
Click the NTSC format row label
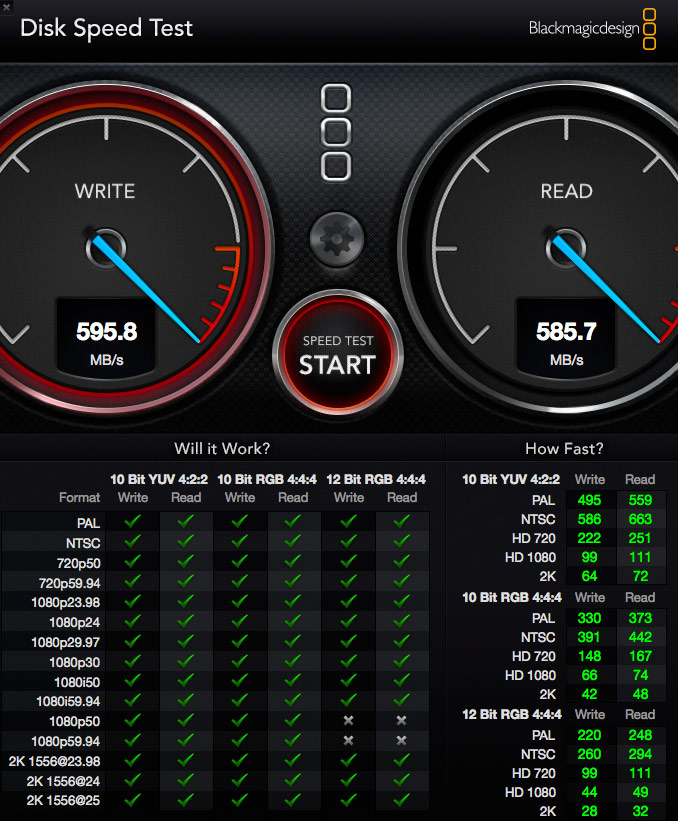83,543
